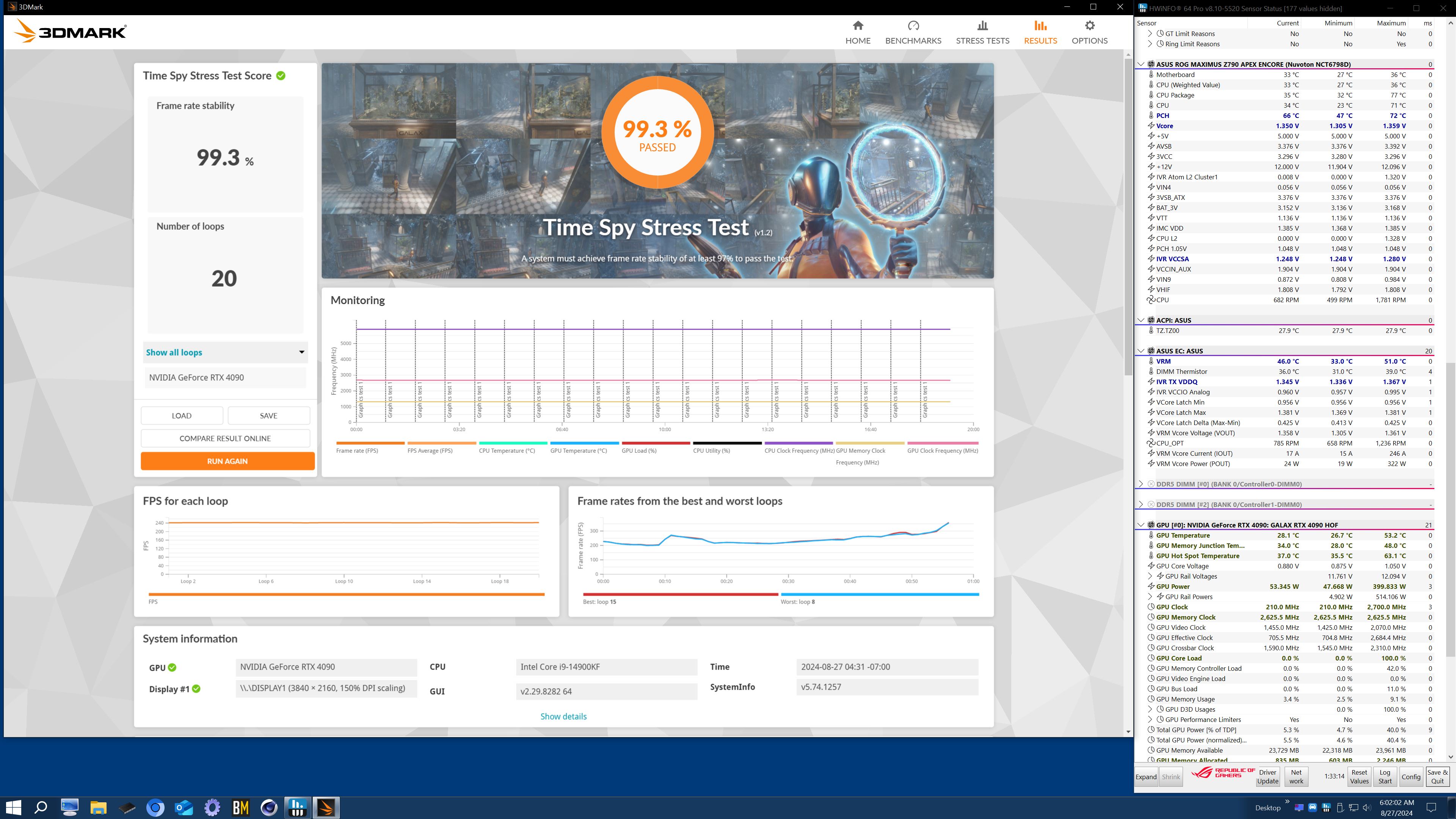1456x819 pixels.
Task: Open the BM app on taskbar
Action: pyautogui.click(x=241, y=807)
